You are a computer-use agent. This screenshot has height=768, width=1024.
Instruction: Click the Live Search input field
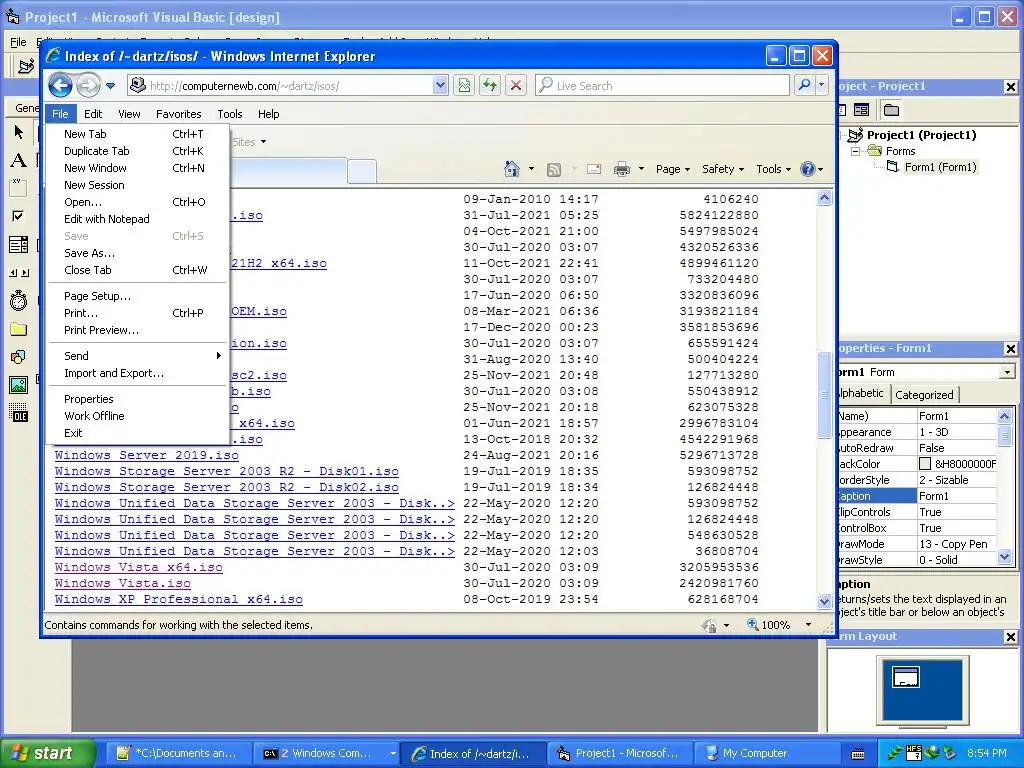pyautogui.click(x=662, y=85)
